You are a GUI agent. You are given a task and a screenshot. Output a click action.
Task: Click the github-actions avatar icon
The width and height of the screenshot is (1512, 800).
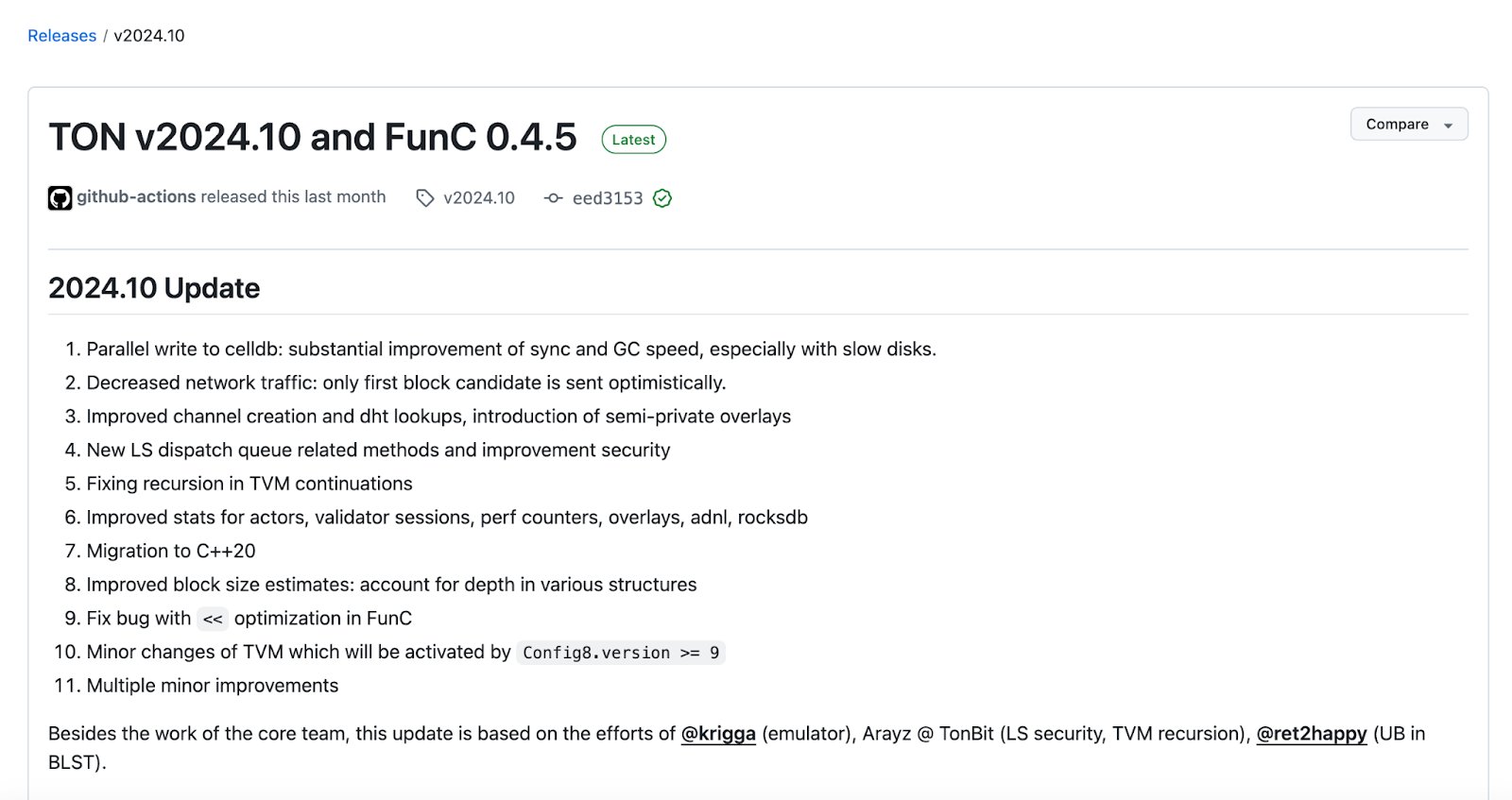[60, 198]
